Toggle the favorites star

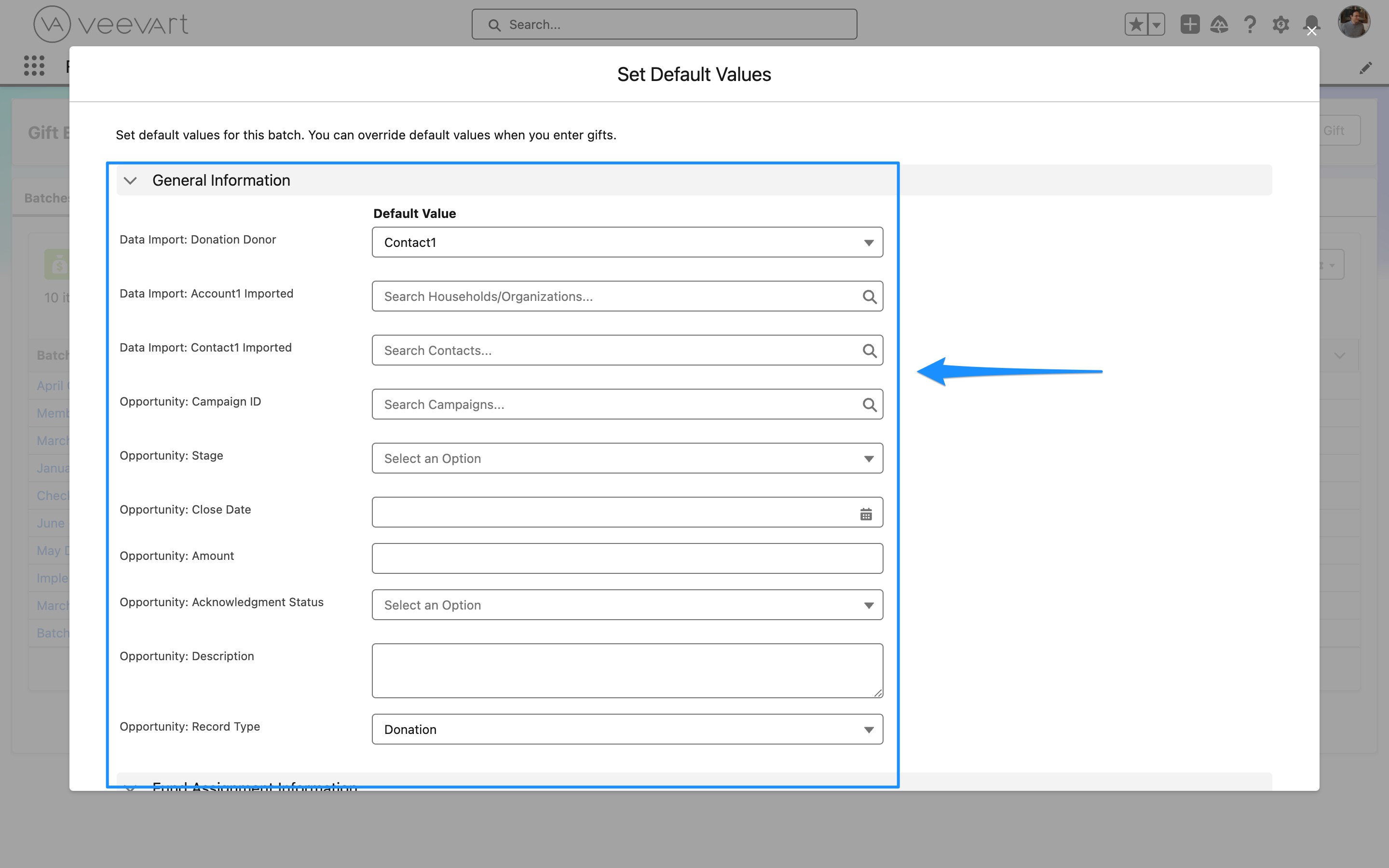click(x=1135, y=24)
